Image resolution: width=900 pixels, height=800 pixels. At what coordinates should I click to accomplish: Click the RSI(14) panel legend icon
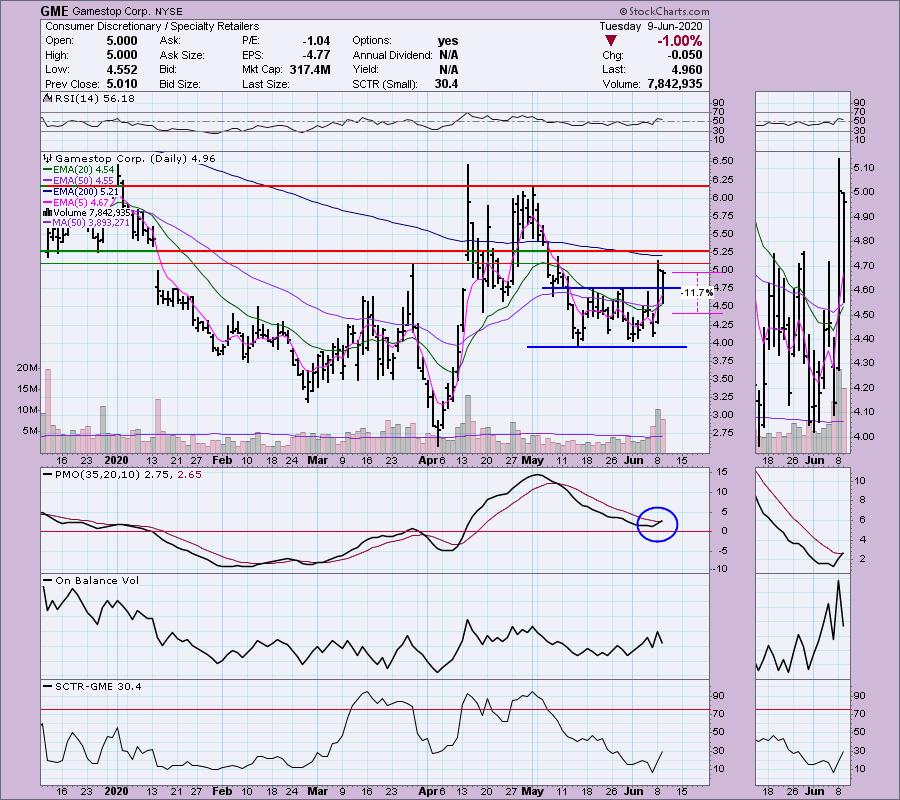(x=47, y=99)
